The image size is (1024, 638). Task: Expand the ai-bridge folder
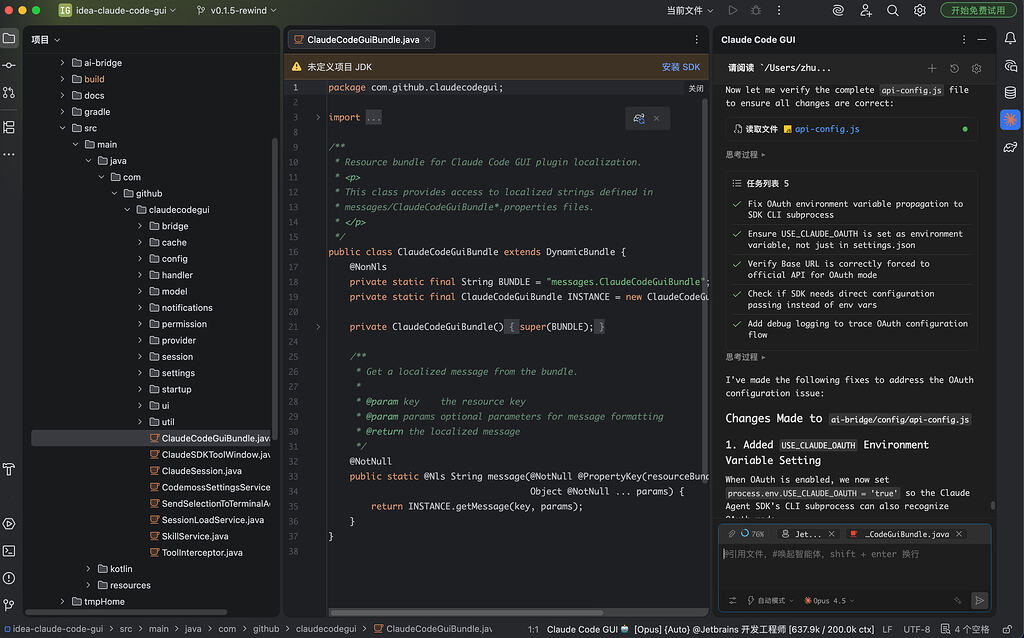coord(63,63)
